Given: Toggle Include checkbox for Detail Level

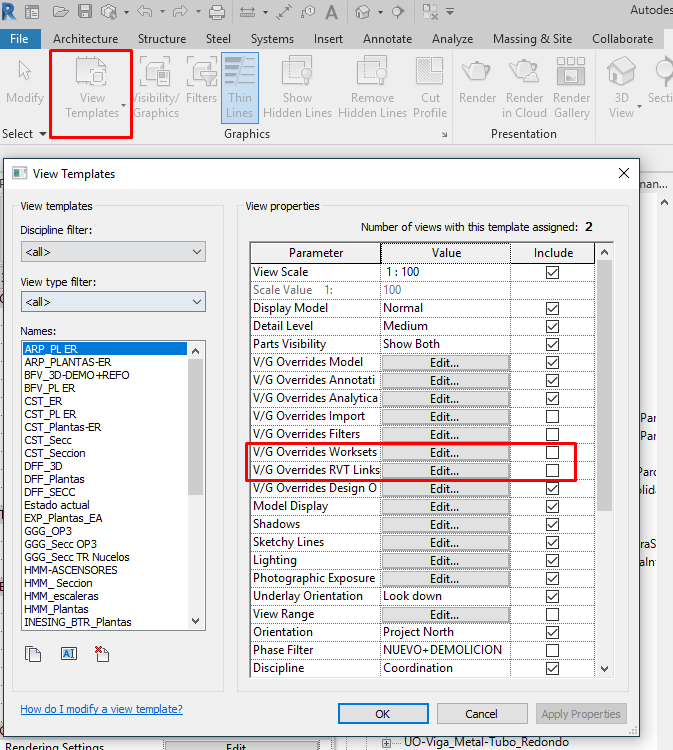Looking at the screenshot, I should [552, 326].
